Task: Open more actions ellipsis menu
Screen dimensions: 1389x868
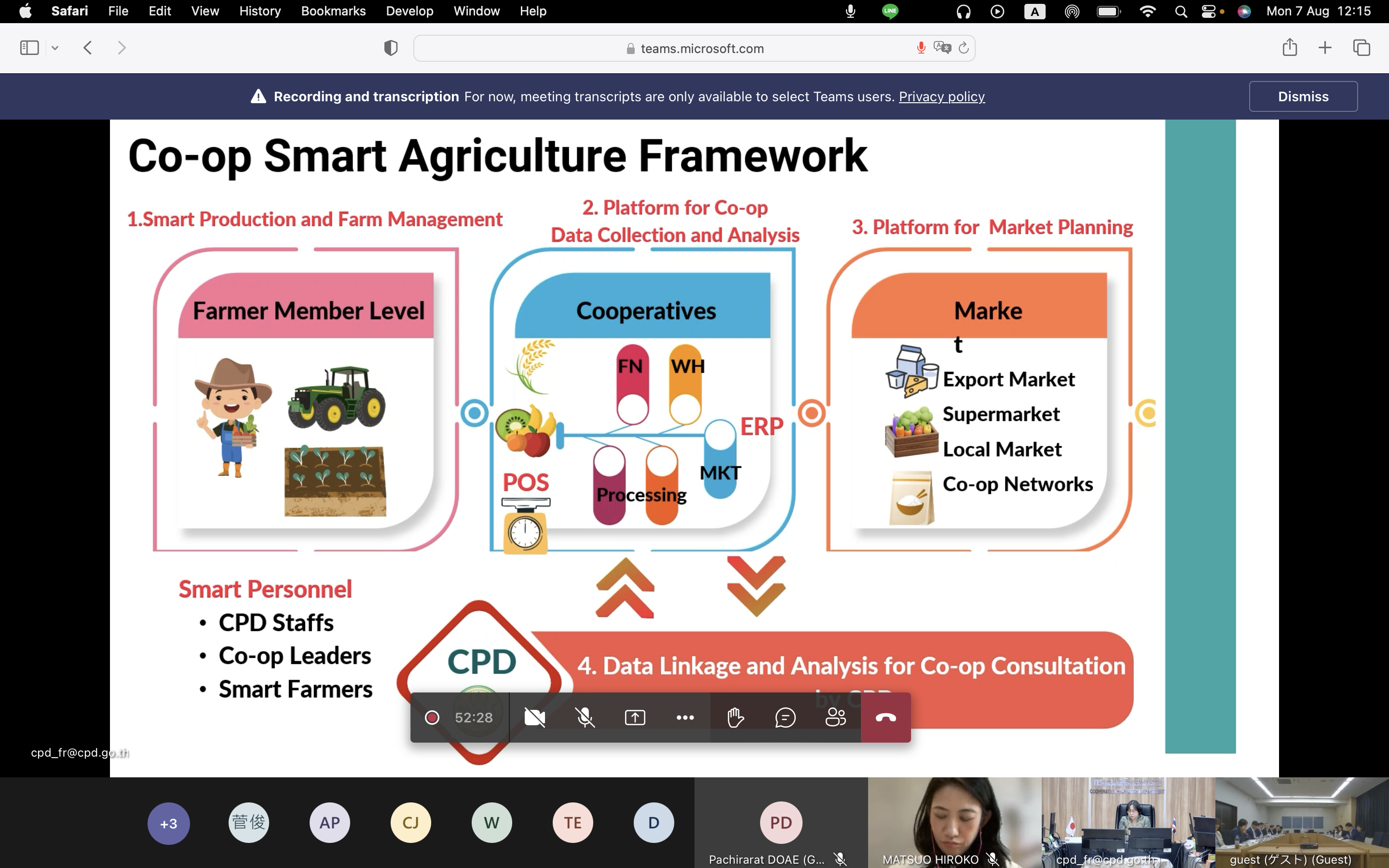Action: 685,717
